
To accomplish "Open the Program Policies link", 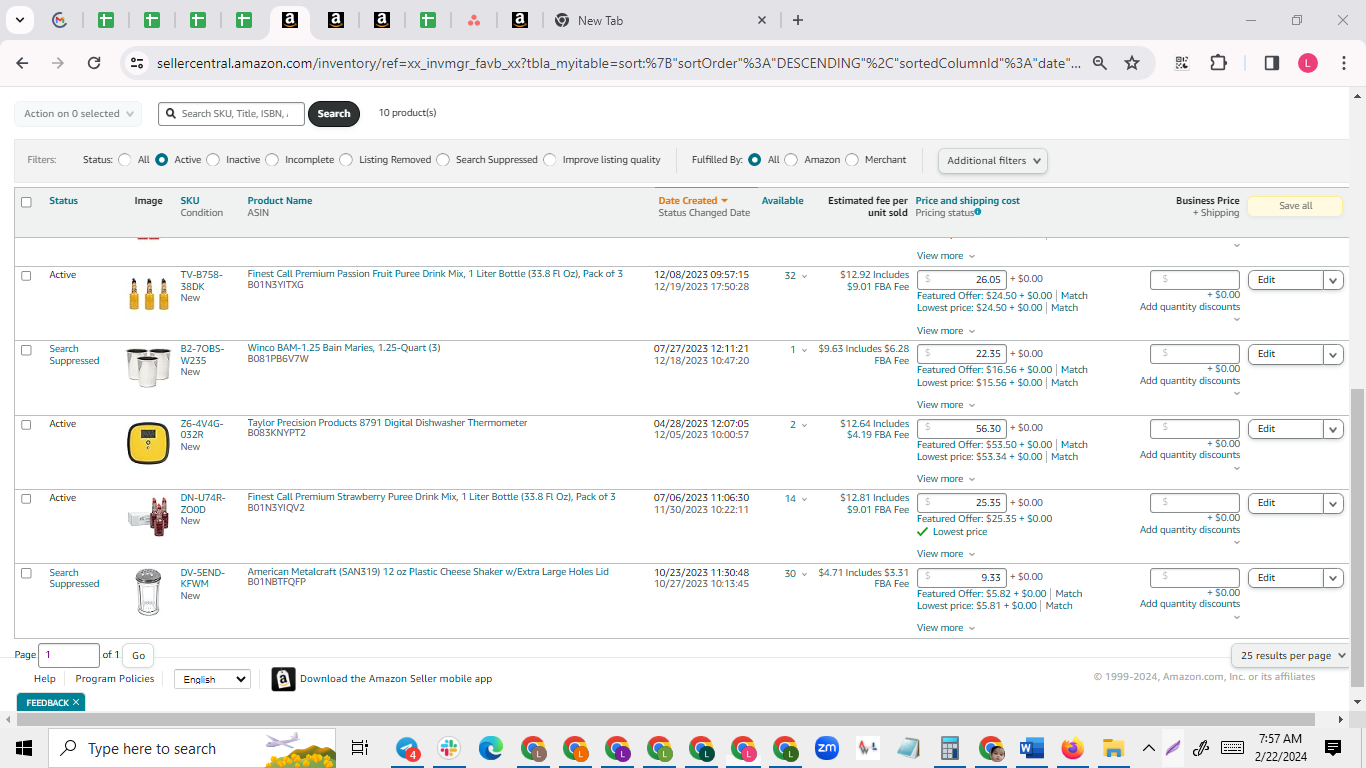I will click(x=115, y=679).
